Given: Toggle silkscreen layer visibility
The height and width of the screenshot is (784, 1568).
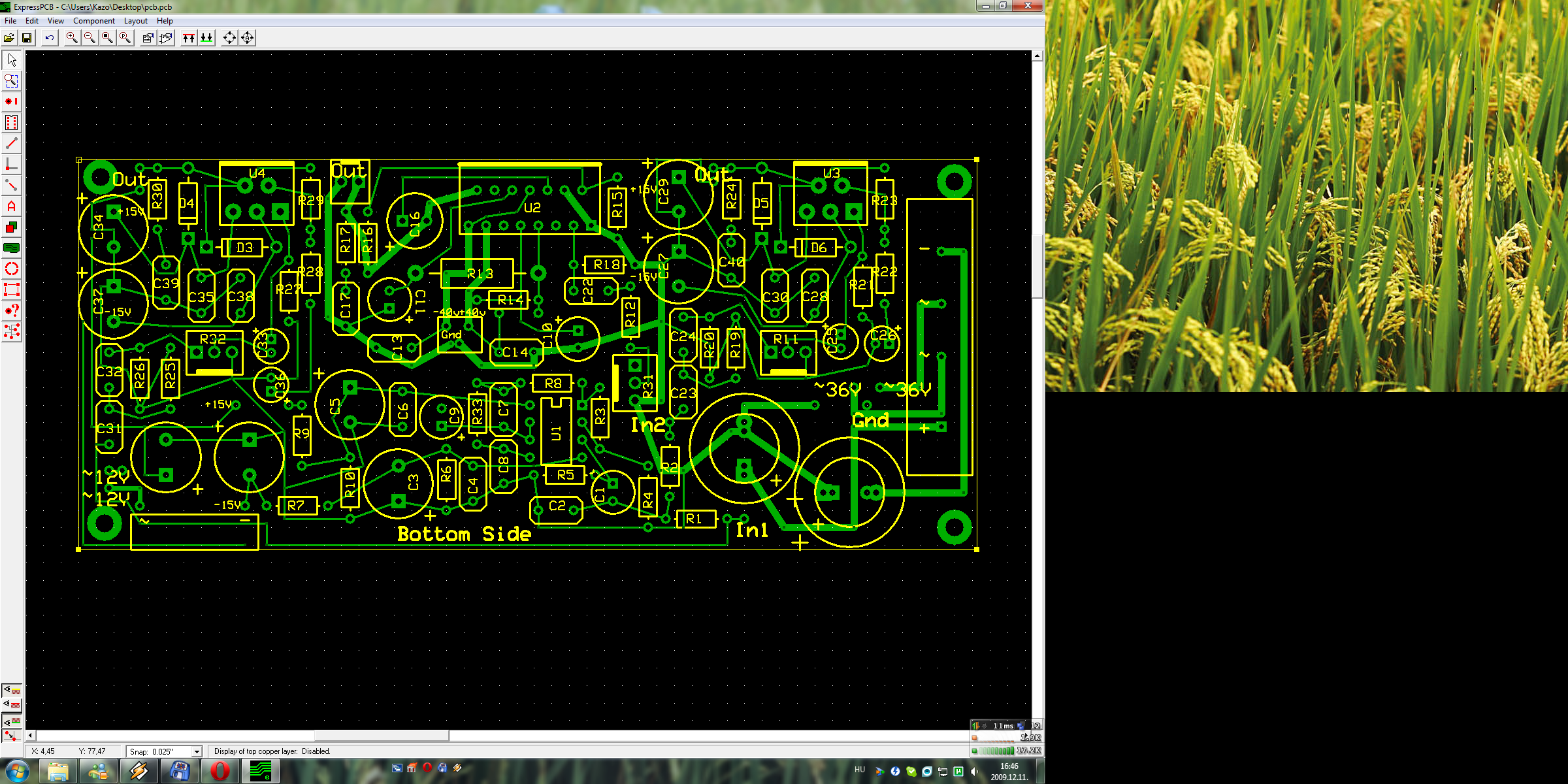Looking at the screenshot, I should pyautogui.click(x=11, y=690).
